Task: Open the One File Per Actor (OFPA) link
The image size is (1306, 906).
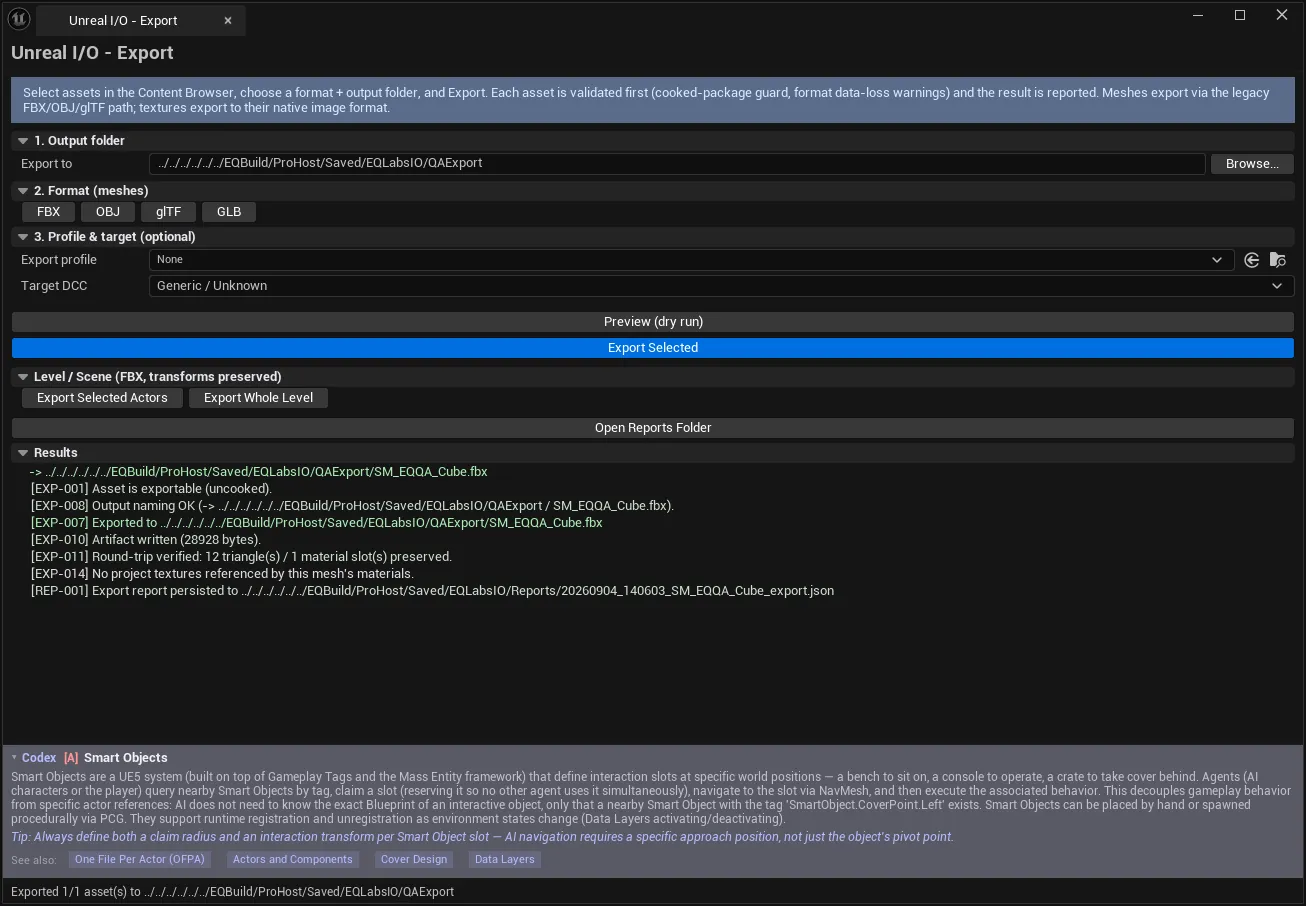Action: point(142,860)
